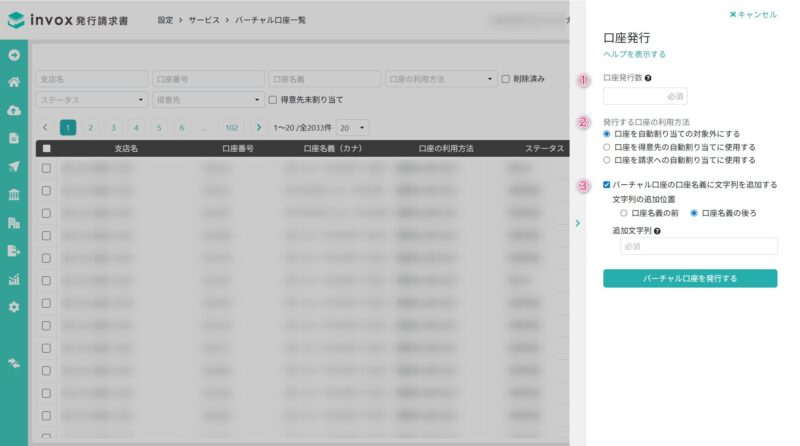The height and width of the screenshot is (446, 800).
Task: Open 得意先 filter dropdown
Action: tap(208, 100)
